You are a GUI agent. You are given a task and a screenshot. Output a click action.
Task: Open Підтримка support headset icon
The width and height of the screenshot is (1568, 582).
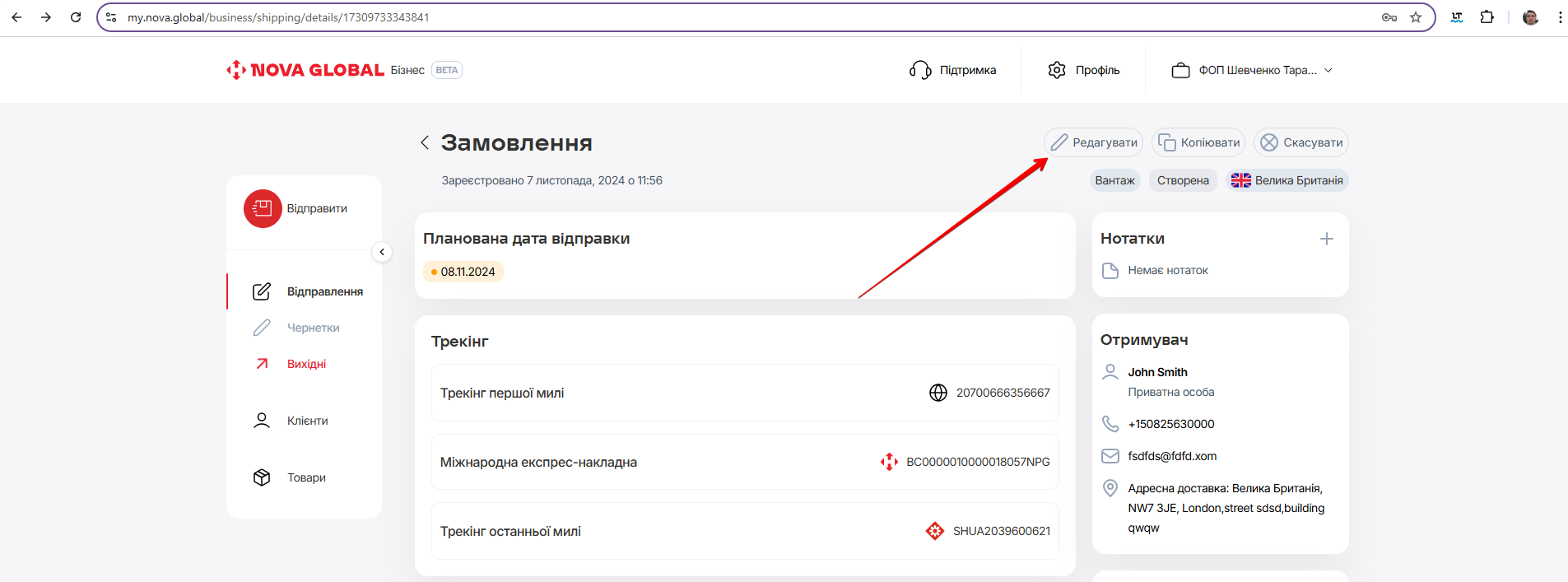919,70
